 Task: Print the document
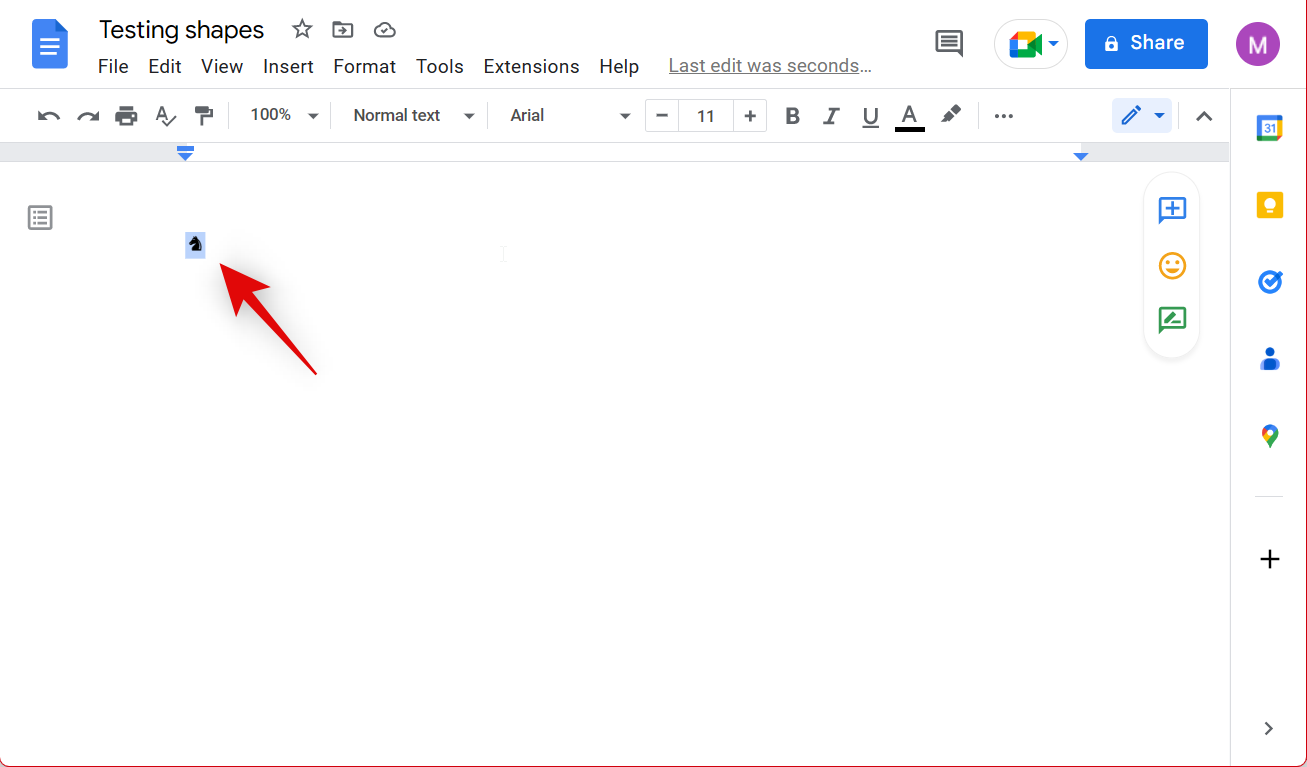[126, 116]
